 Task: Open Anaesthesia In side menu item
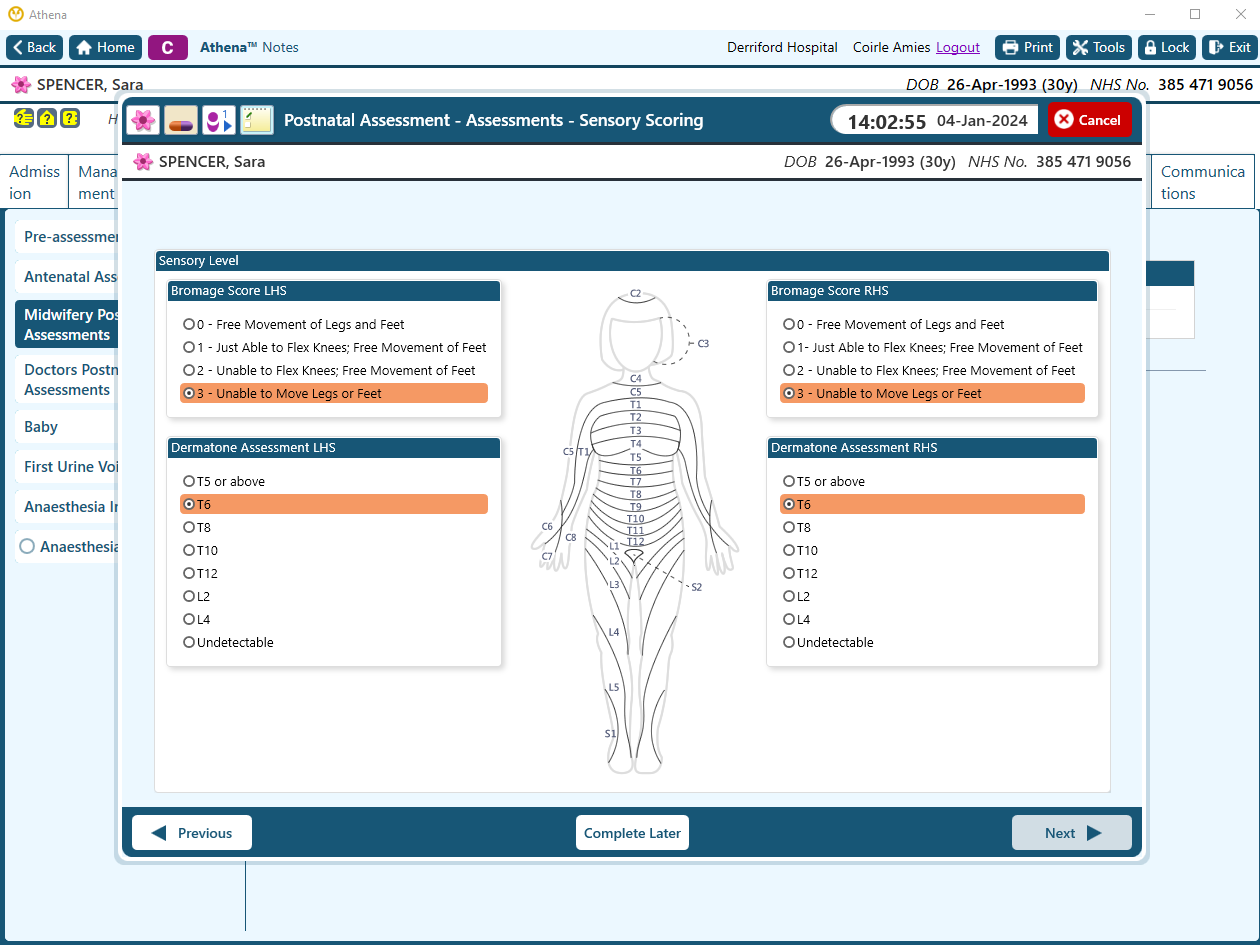[x=68, y=507]
